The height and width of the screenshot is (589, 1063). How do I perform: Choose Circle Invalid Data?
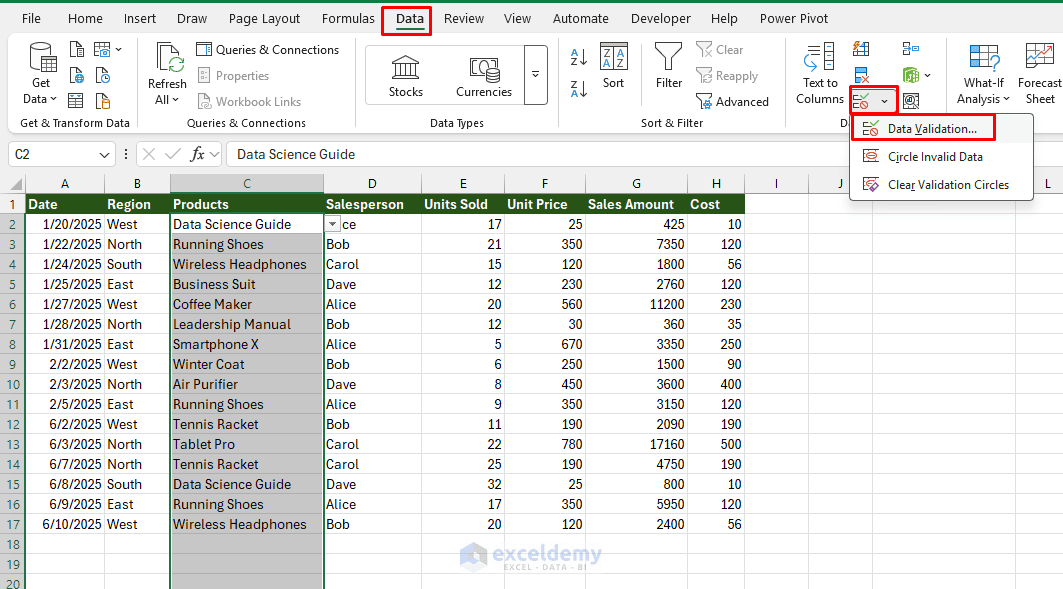tap(941, 157)
